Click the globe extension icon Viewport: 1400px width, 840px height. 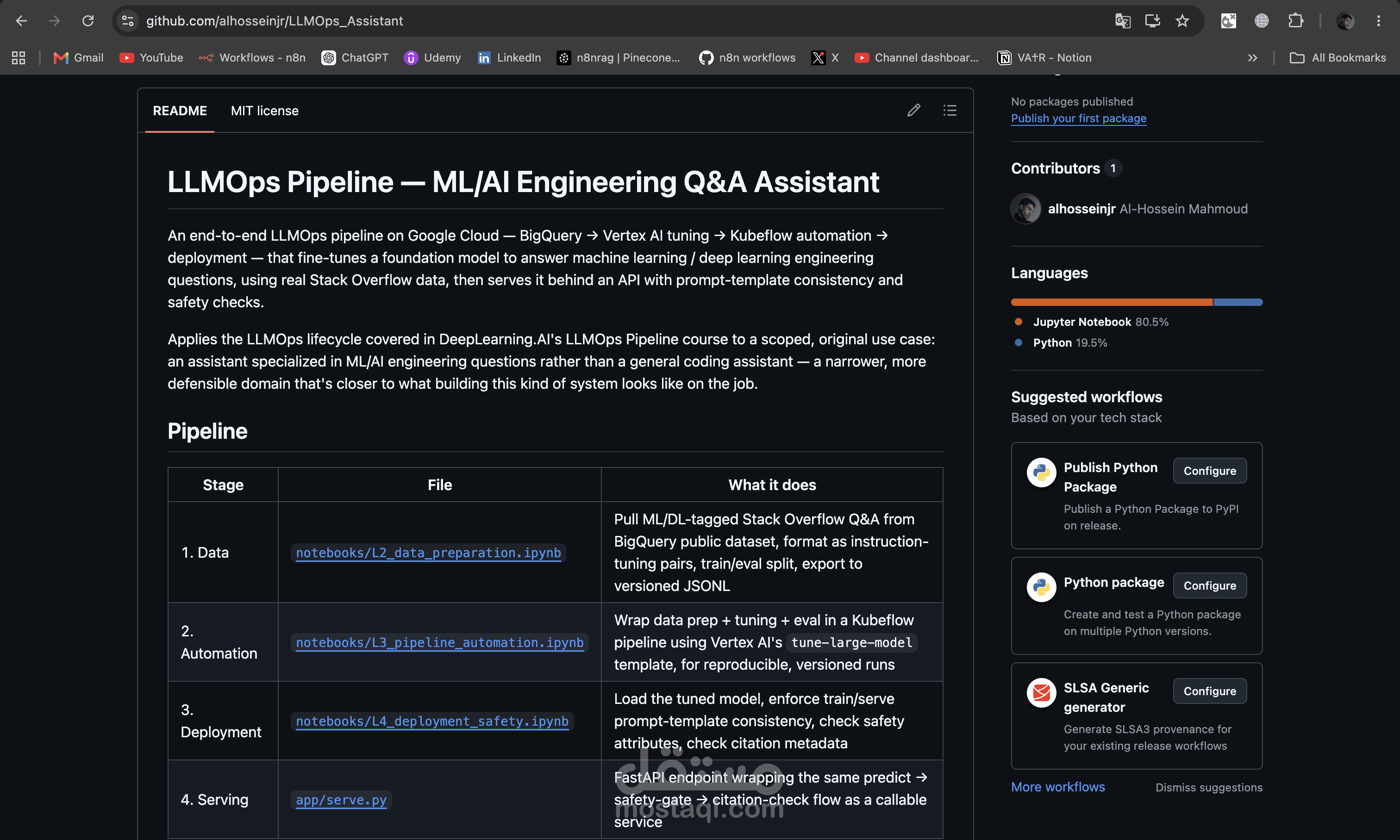point(1261,21)
